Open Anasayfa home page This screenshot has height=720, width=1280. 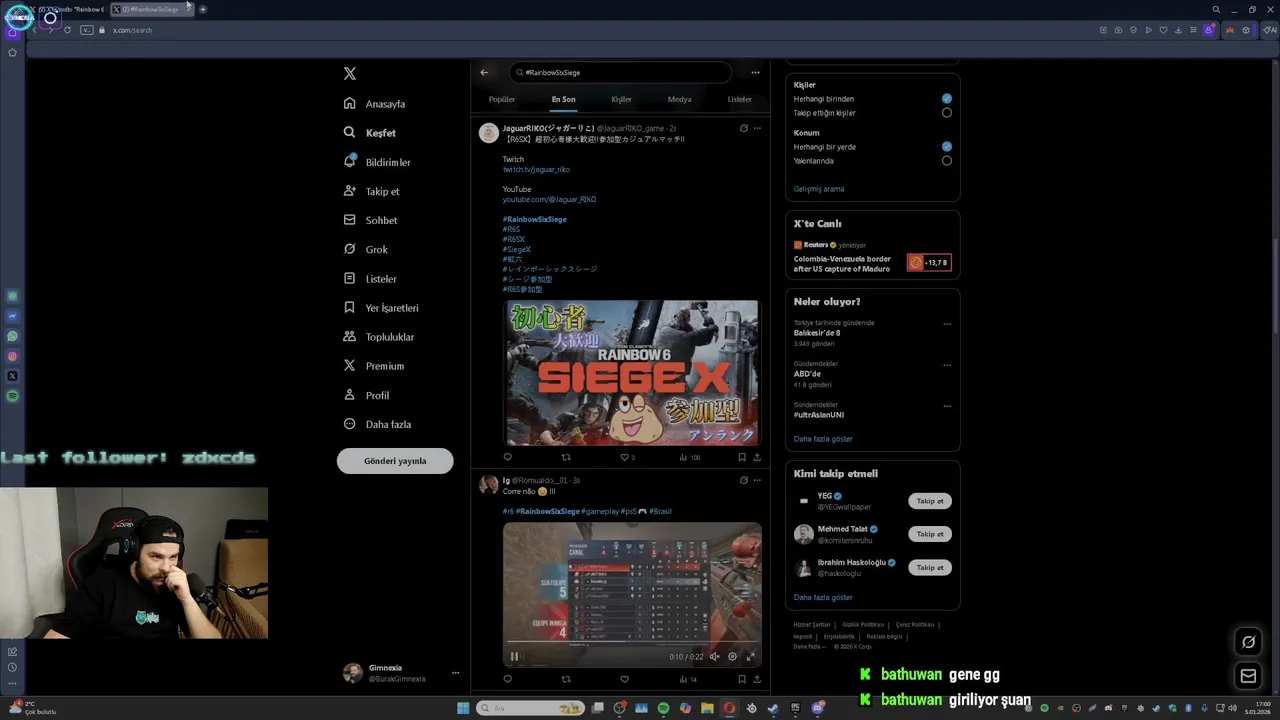(375, 104)
